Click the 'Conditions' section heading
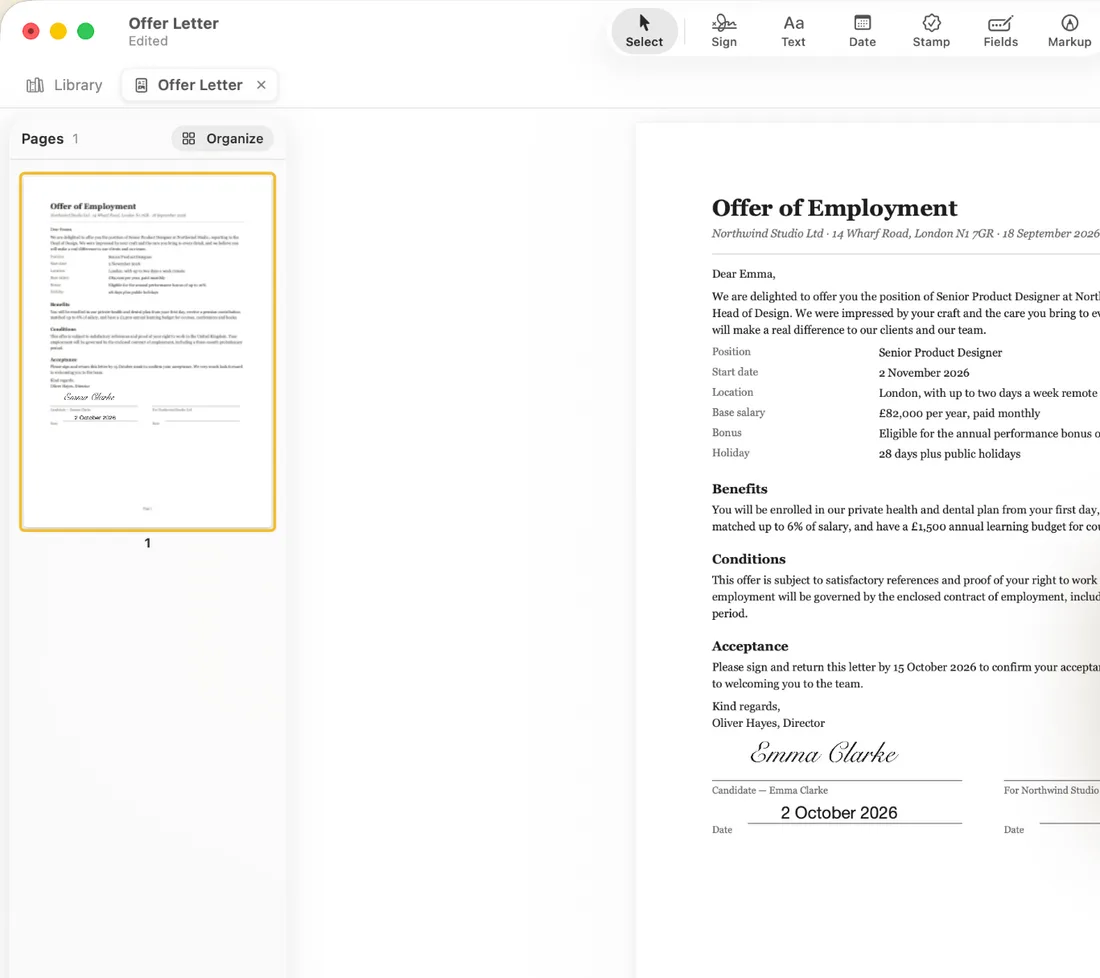This screenshot has width=1100, height=978. pos(749,559)
